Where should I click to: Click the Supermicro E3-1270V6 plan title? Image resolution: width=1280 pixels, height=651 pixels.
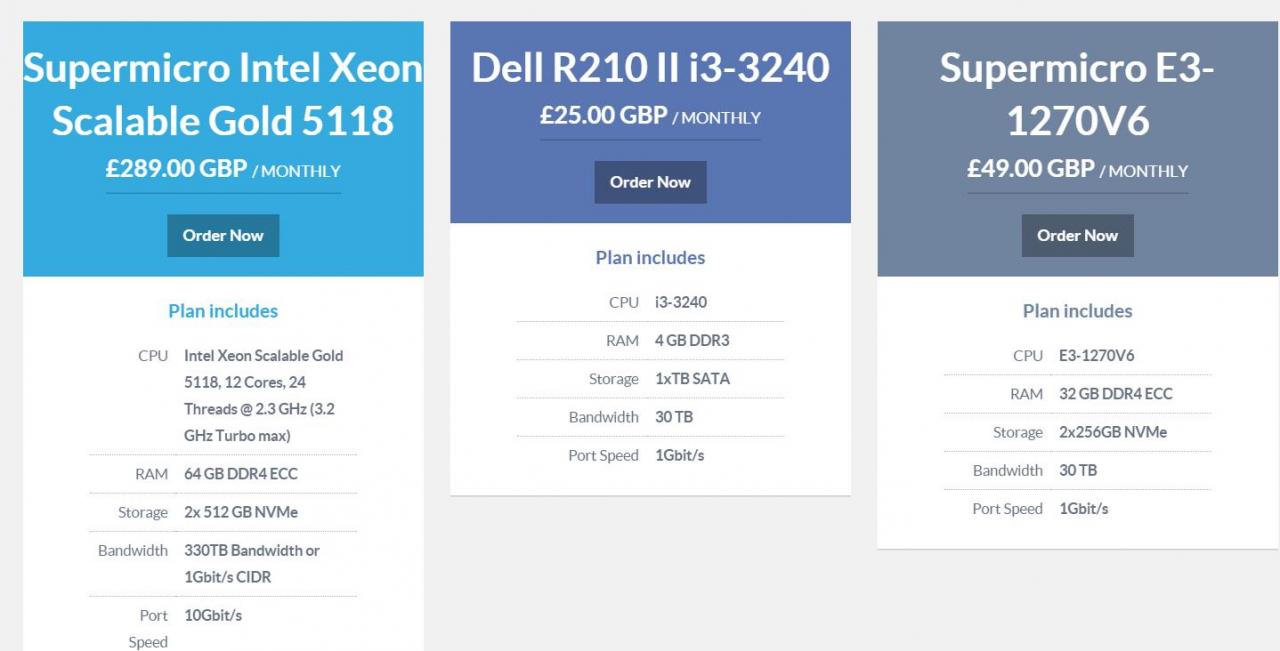(1077, 94)
